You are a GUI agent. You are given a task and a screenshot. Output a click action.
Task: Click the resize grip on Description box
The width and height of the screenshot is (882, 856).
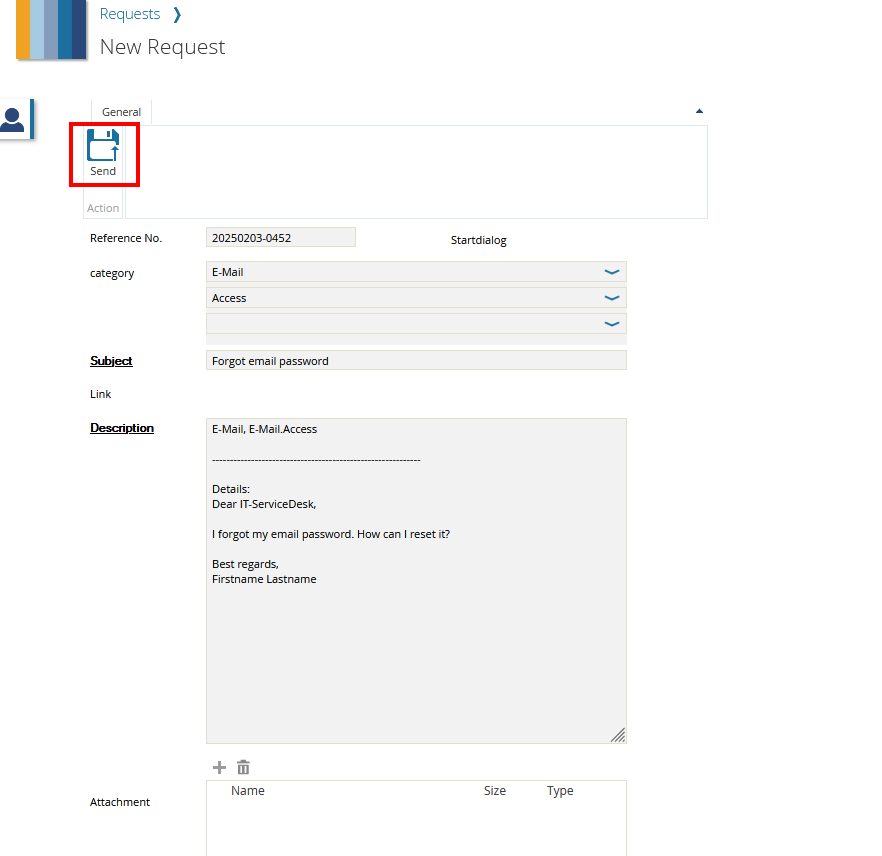click(x=618, y=735)
